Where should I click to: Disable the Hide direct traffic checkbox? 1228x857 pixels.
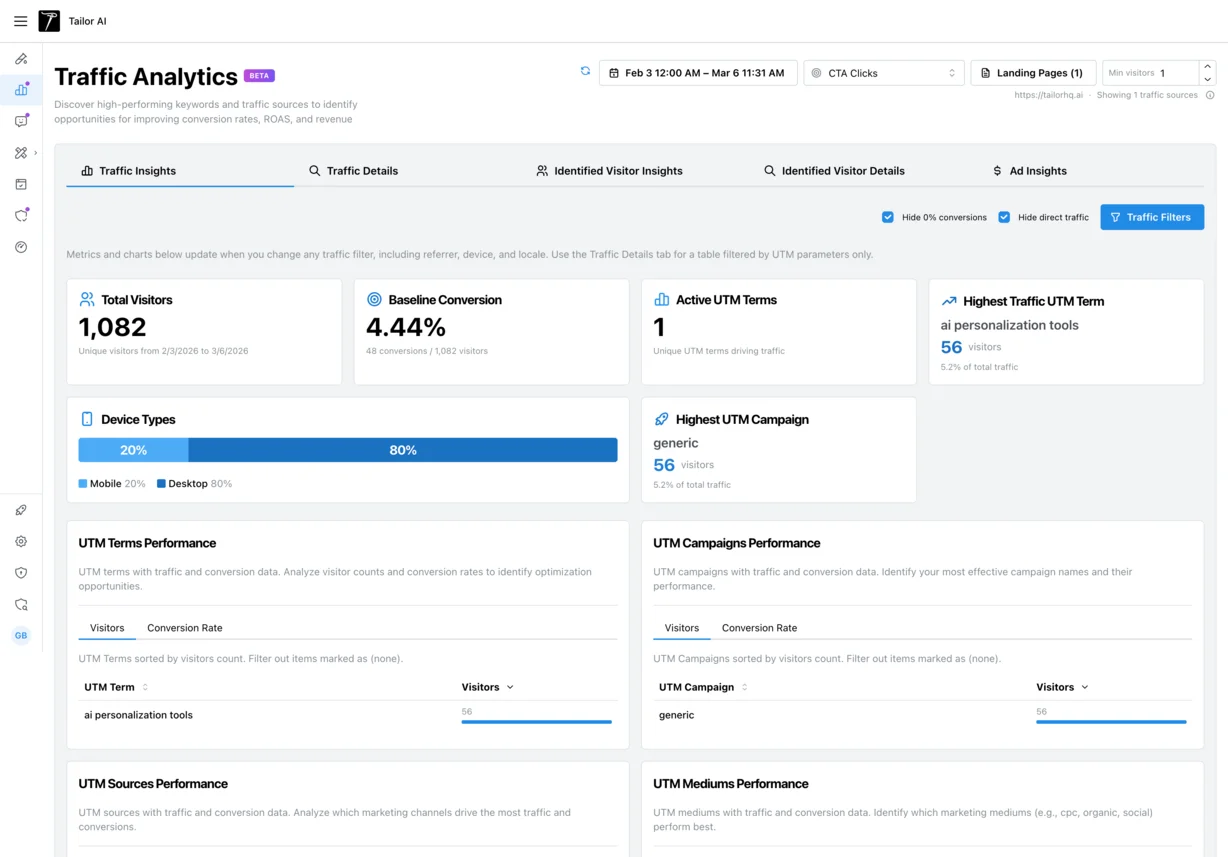tap(1004, 217)
